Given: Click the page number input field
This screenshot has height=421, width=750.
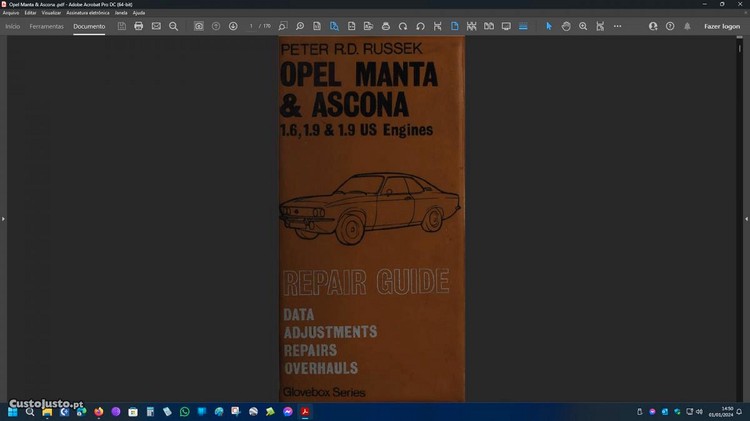Looking at the screenshot, I should [x=252, y=26].
